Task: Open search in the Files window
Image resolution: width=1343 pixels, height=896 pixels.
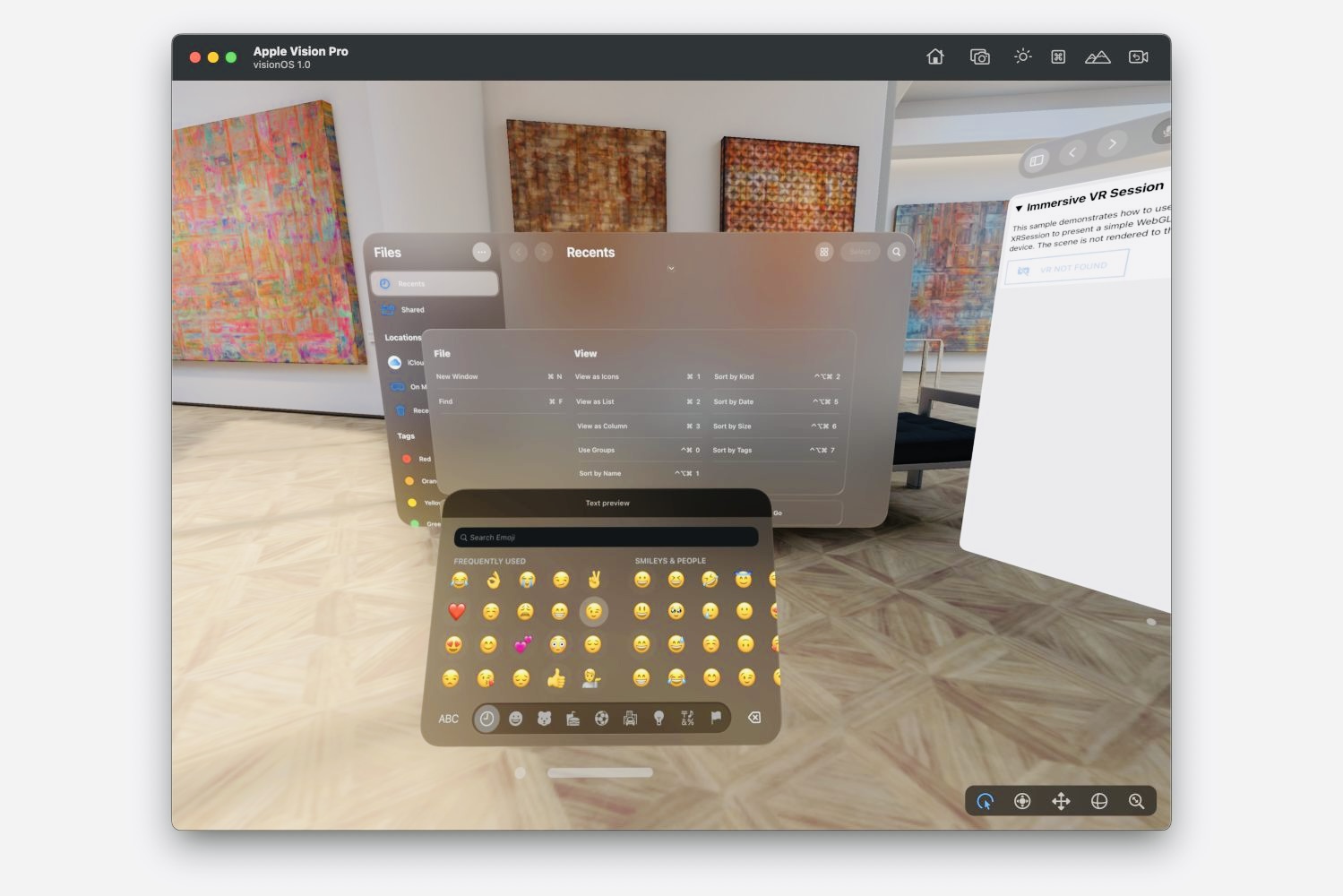Action: [x=896, y=252]
